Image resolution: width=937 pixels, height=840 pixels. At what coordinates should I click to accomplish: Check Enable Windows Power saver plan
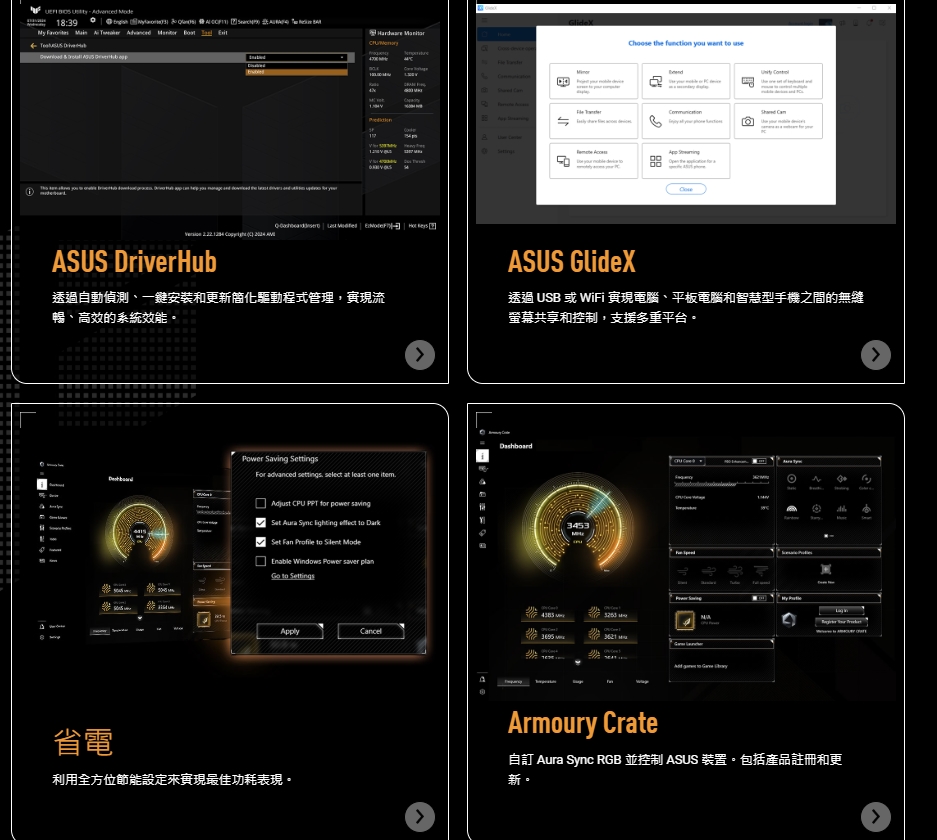click(261, 561)
